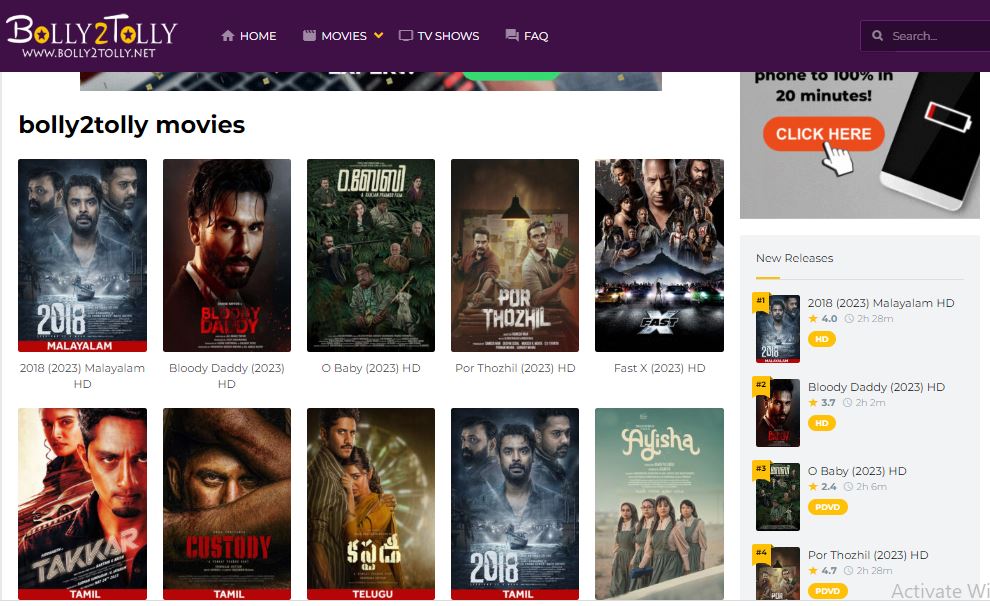Viewport: 990px width, 606px height.
Task: Click the PDVD badge under sidebar Por Thozhil
Action: (x=827, y=591)
